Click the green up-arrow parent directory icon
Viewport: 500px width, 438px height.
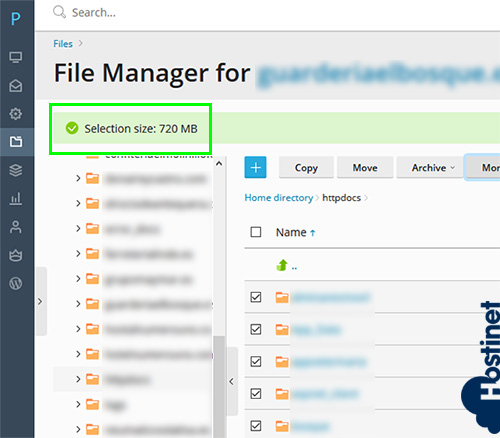coord(282,265)
